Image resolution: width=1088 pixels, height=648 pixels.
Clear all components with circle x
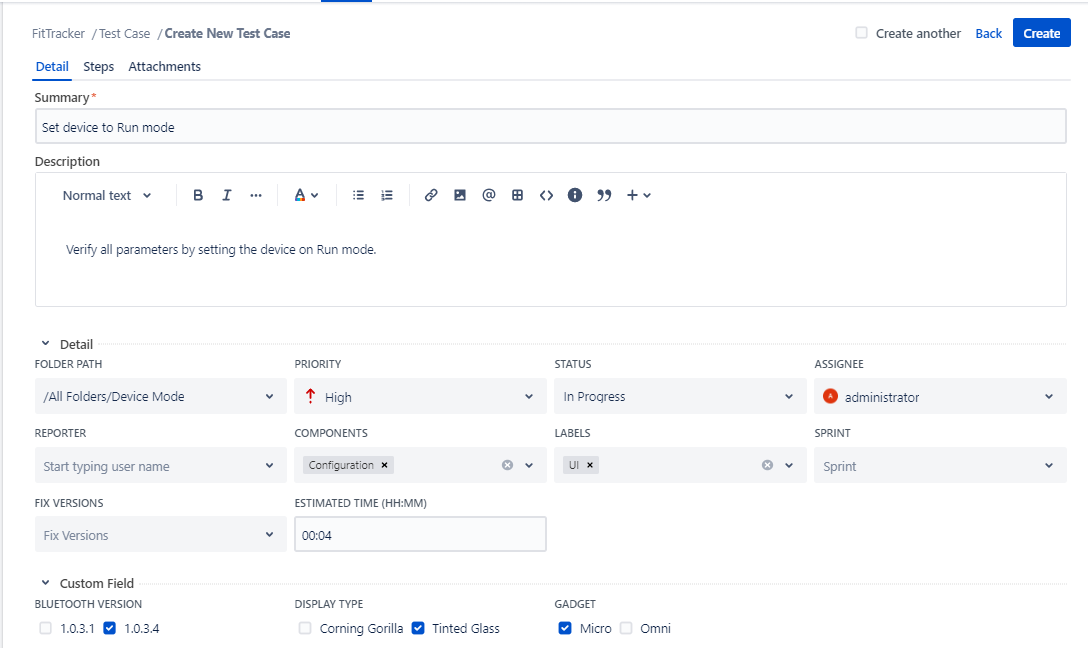tap(507, 466)
